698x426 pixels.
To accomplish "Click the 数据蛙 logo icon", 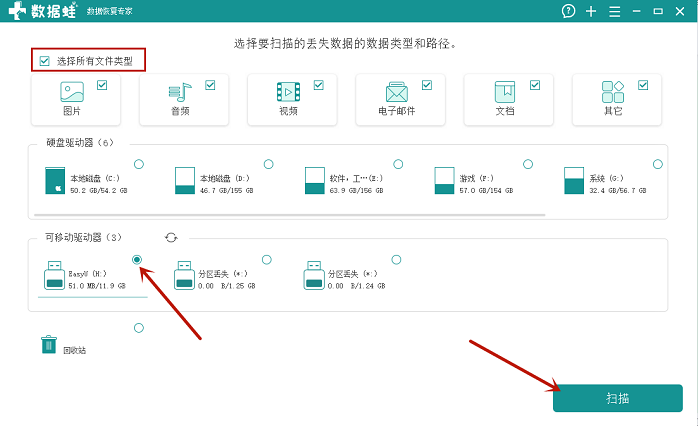I will pyautogui.click(x=17, y=11).
